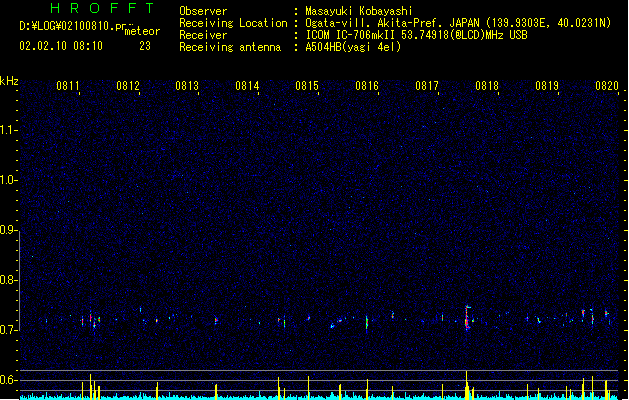
Task: Click the date stamp 02.02.10 08:10
Action: pos(61,46)
